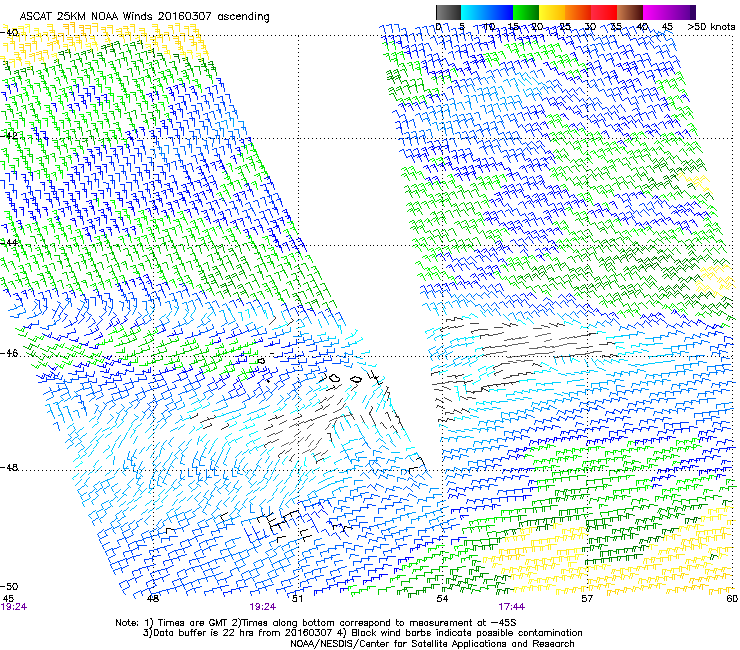Screen dimensions: 740x650
Task: Click the '10' legend scale label
Action: (488, 26)
